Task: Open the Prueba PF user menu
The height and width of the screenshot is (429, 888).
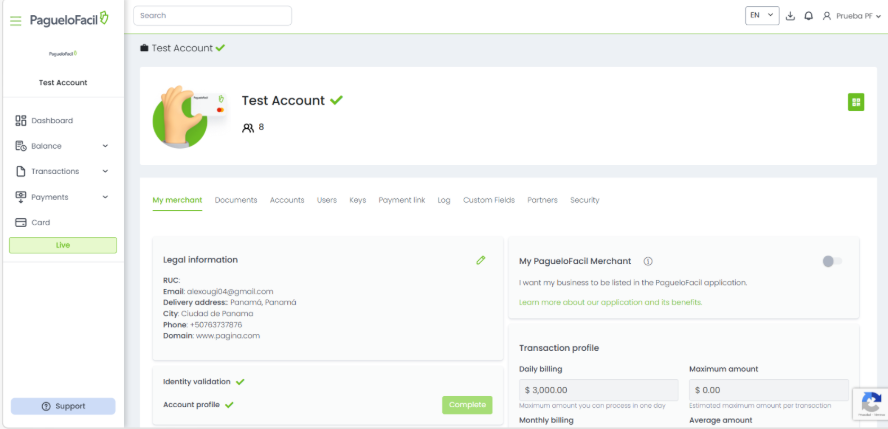Action: 851,16
